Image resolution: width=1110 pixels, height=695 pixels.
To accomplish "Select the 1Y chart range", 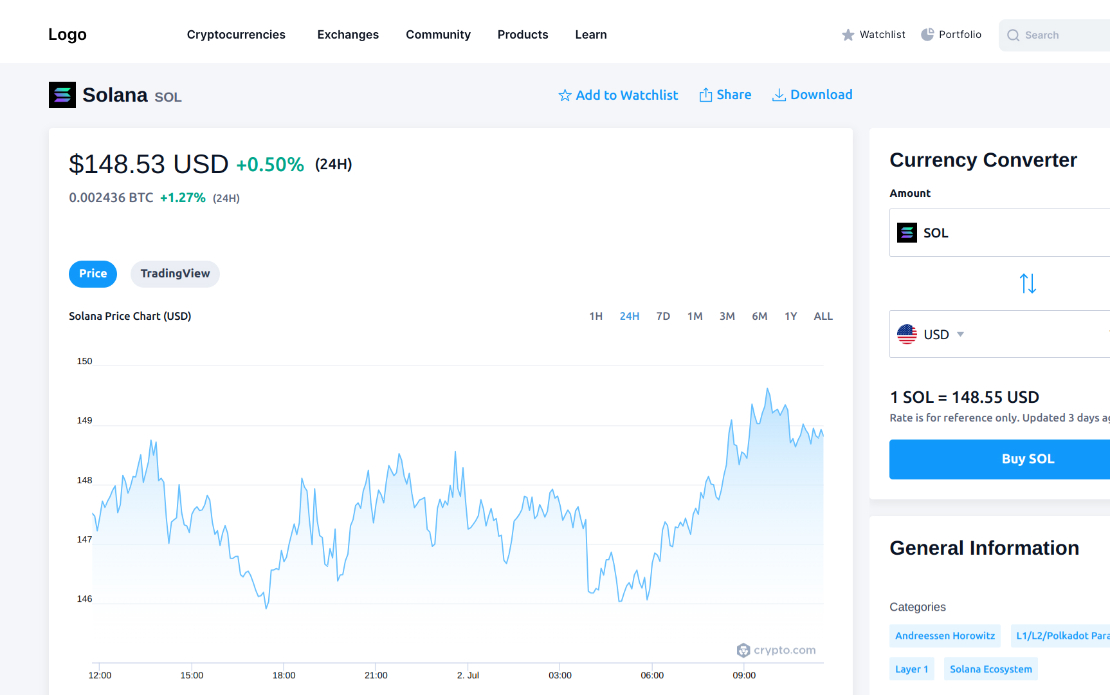I will [791, 316].
